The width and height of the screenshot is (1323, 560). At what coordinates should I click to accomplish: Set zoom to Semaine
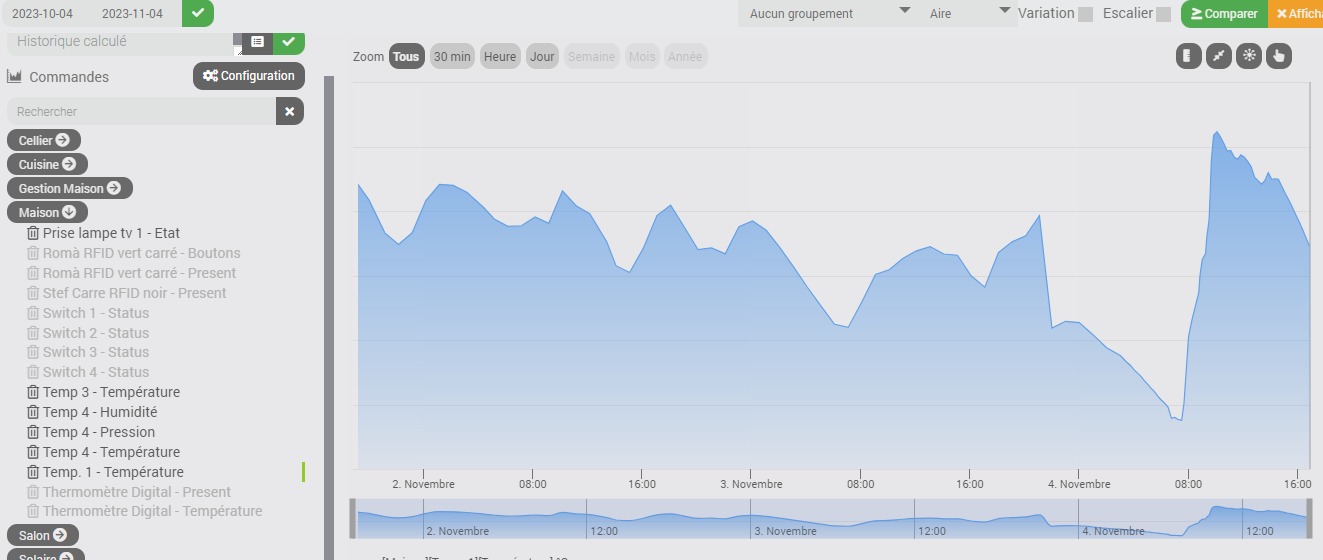pos(591,57)
